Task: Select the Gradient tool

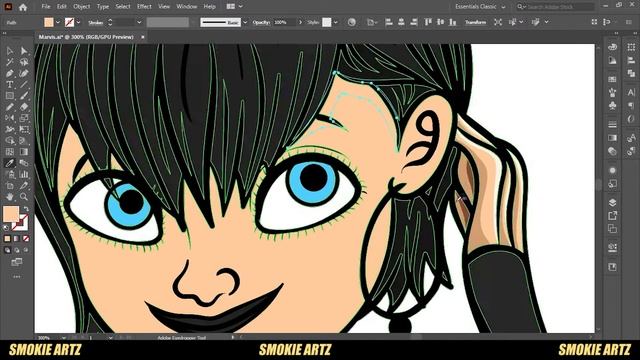Action: point(24,152)
